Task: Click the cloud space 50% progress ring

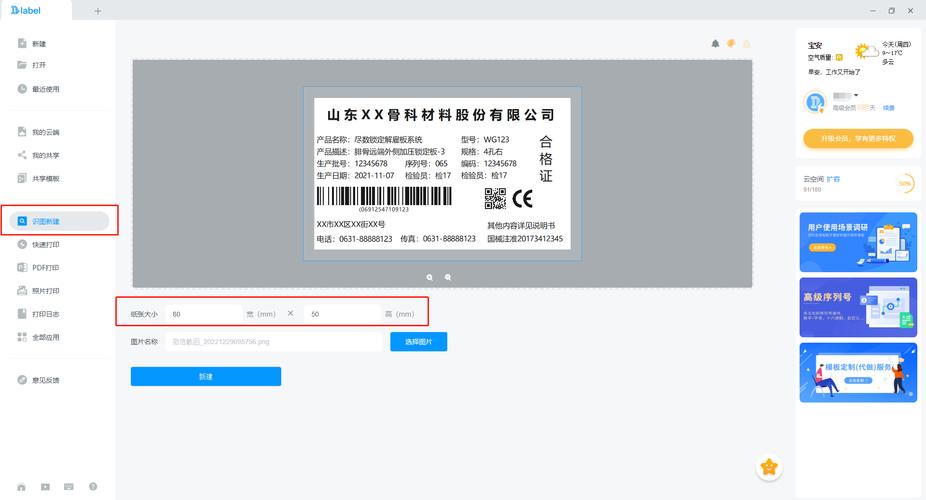Action: coord(905,184)
